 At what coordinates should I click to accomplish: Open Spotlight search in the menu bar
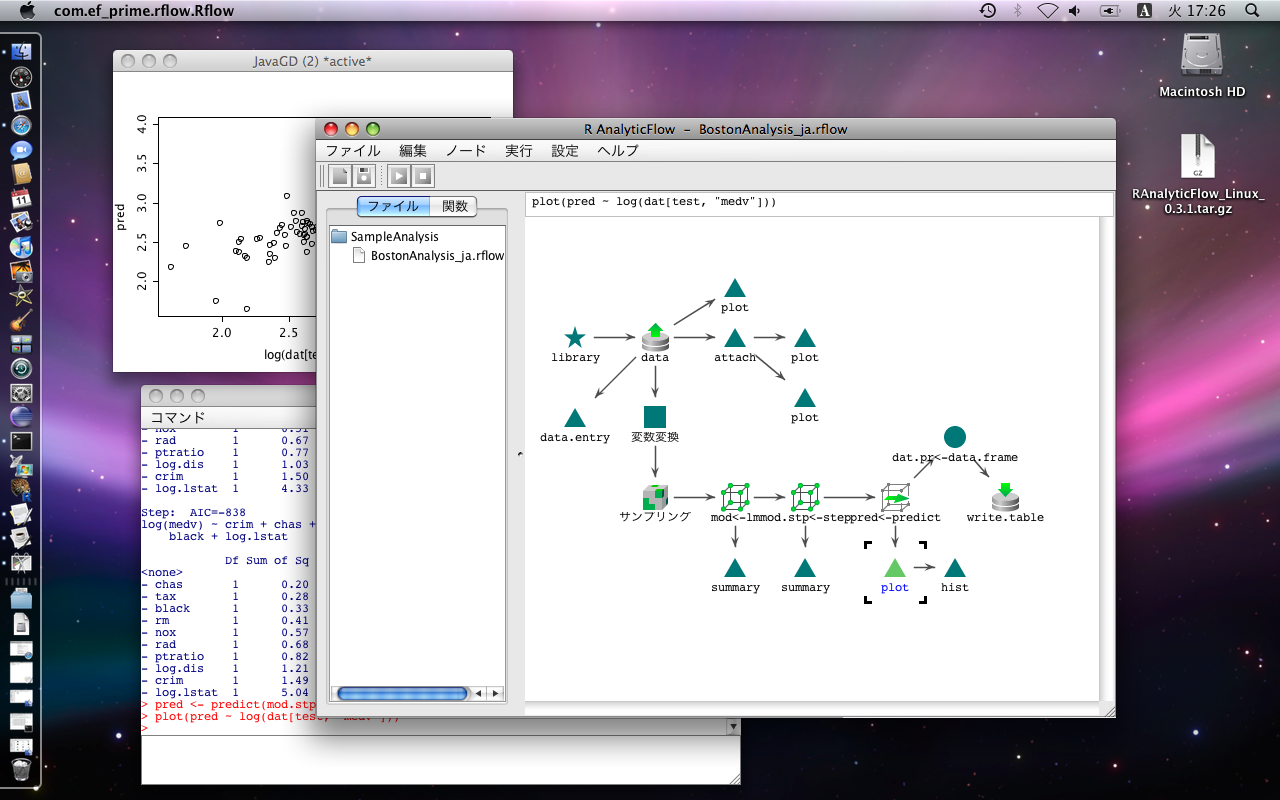coord(1253,10)
